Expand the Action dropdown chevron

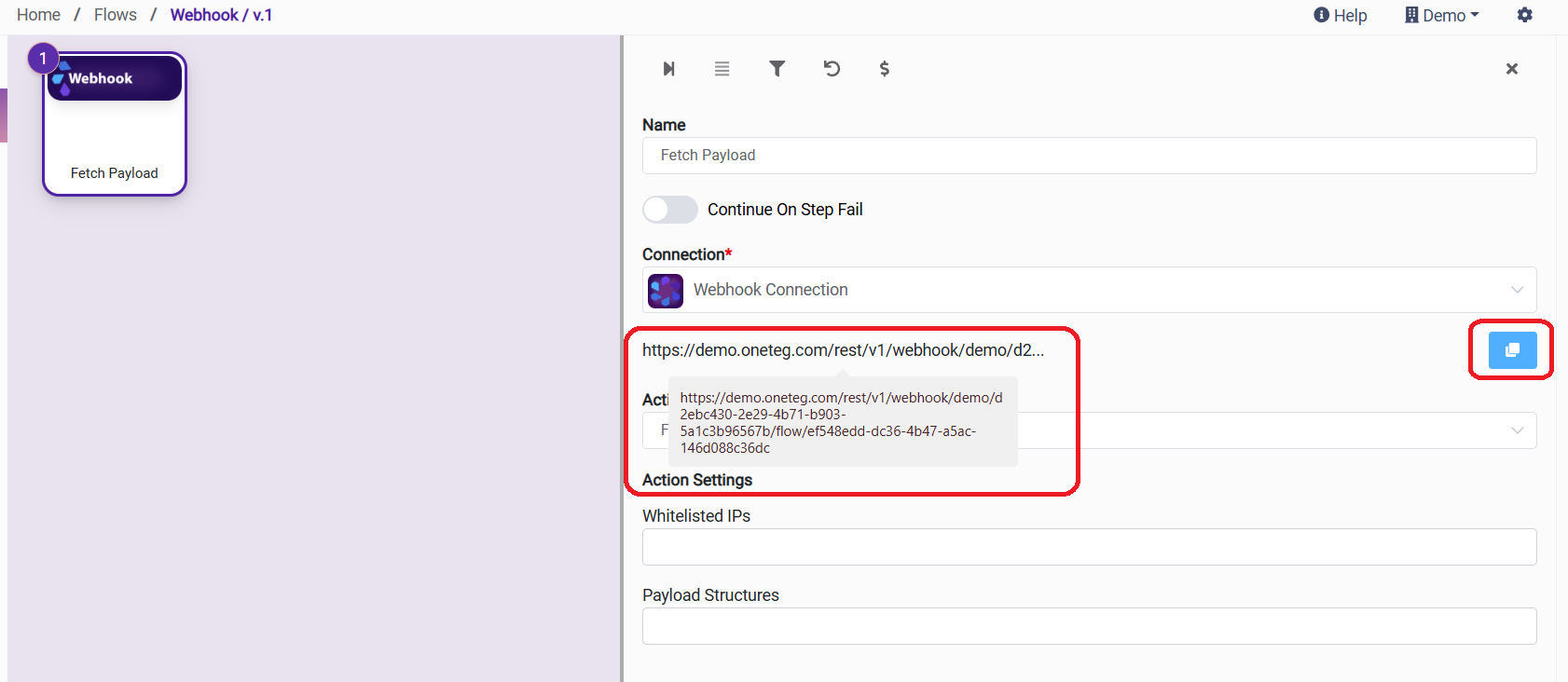pos(1517,430)
